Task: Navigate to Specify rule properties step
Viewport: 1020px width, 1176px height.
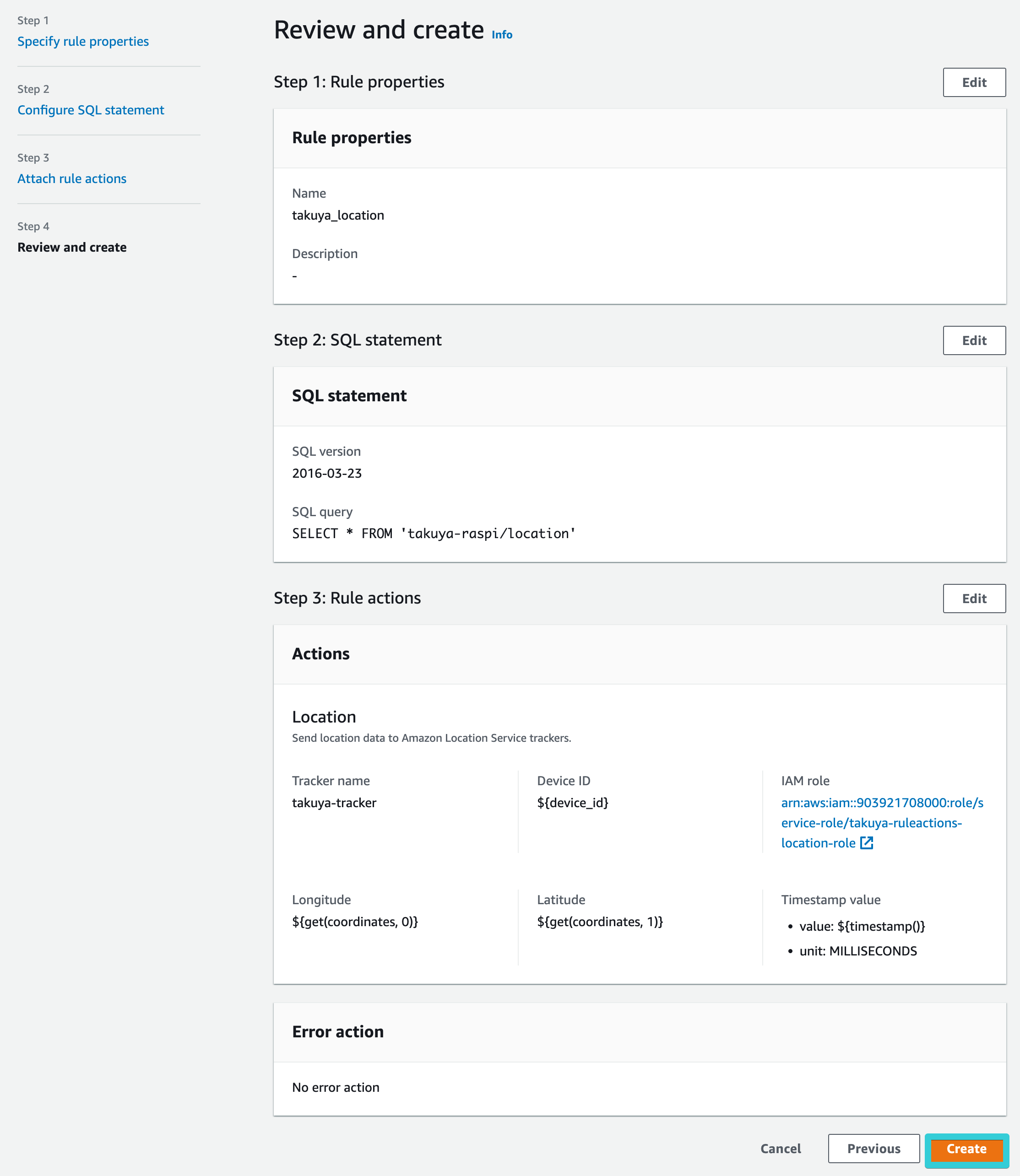Action: [x=83, y=41]
